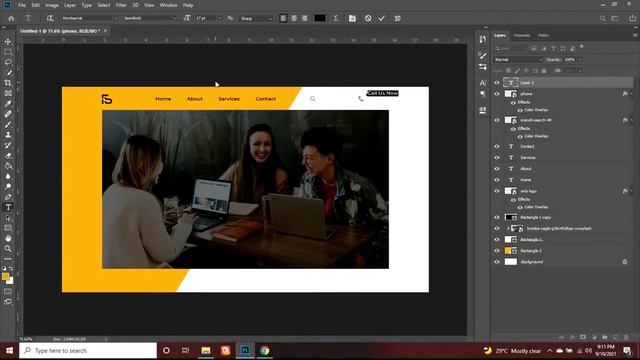Hide the Services text layer

click(497, 158)
